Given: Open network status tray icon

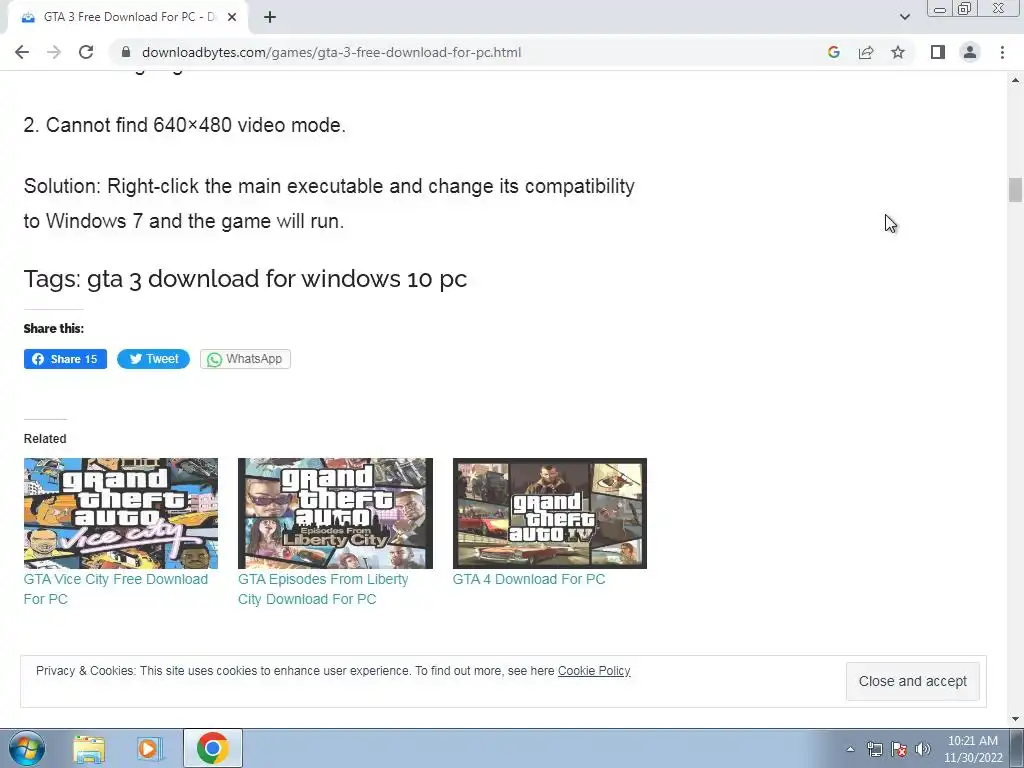Looking at the screenshot, I should 874,749.
